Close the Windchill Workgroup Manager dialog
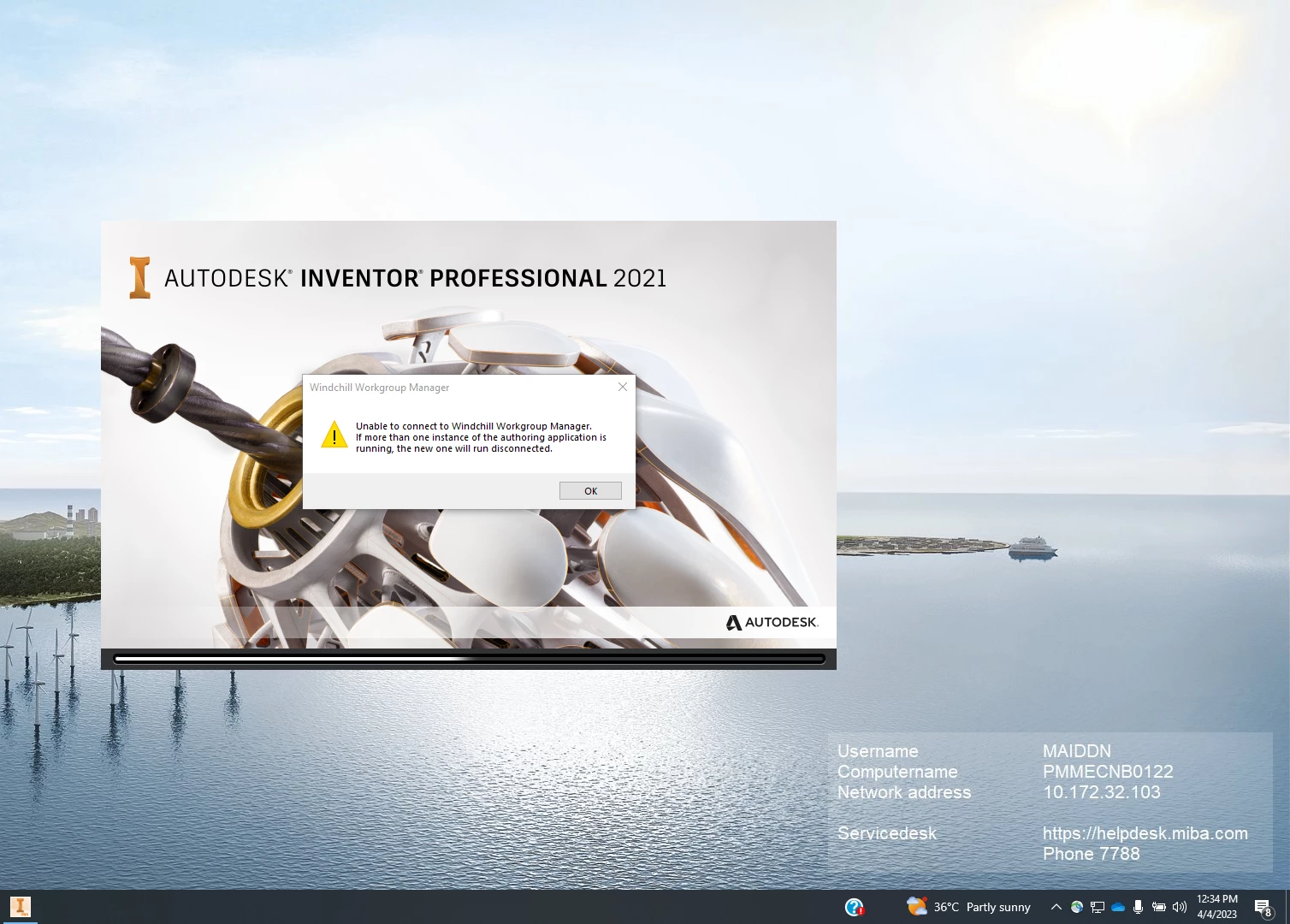Image resolution: width=1290 pixels, height=924 pixels. (x=623, y=387)
